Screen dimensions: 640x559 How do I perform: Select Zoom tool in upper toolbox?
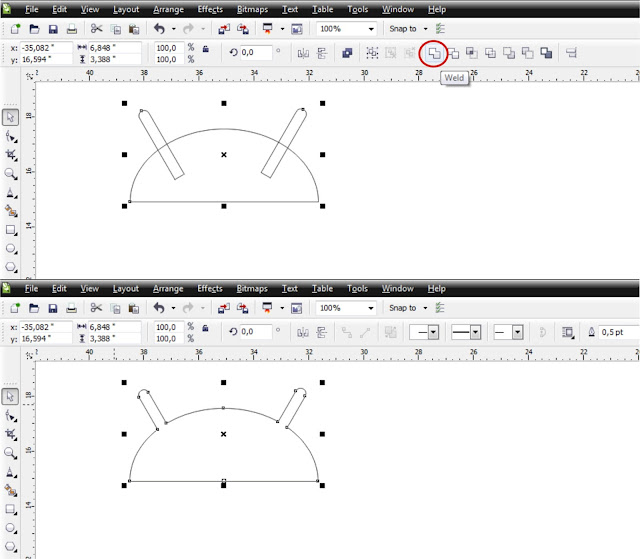(11, 174)
